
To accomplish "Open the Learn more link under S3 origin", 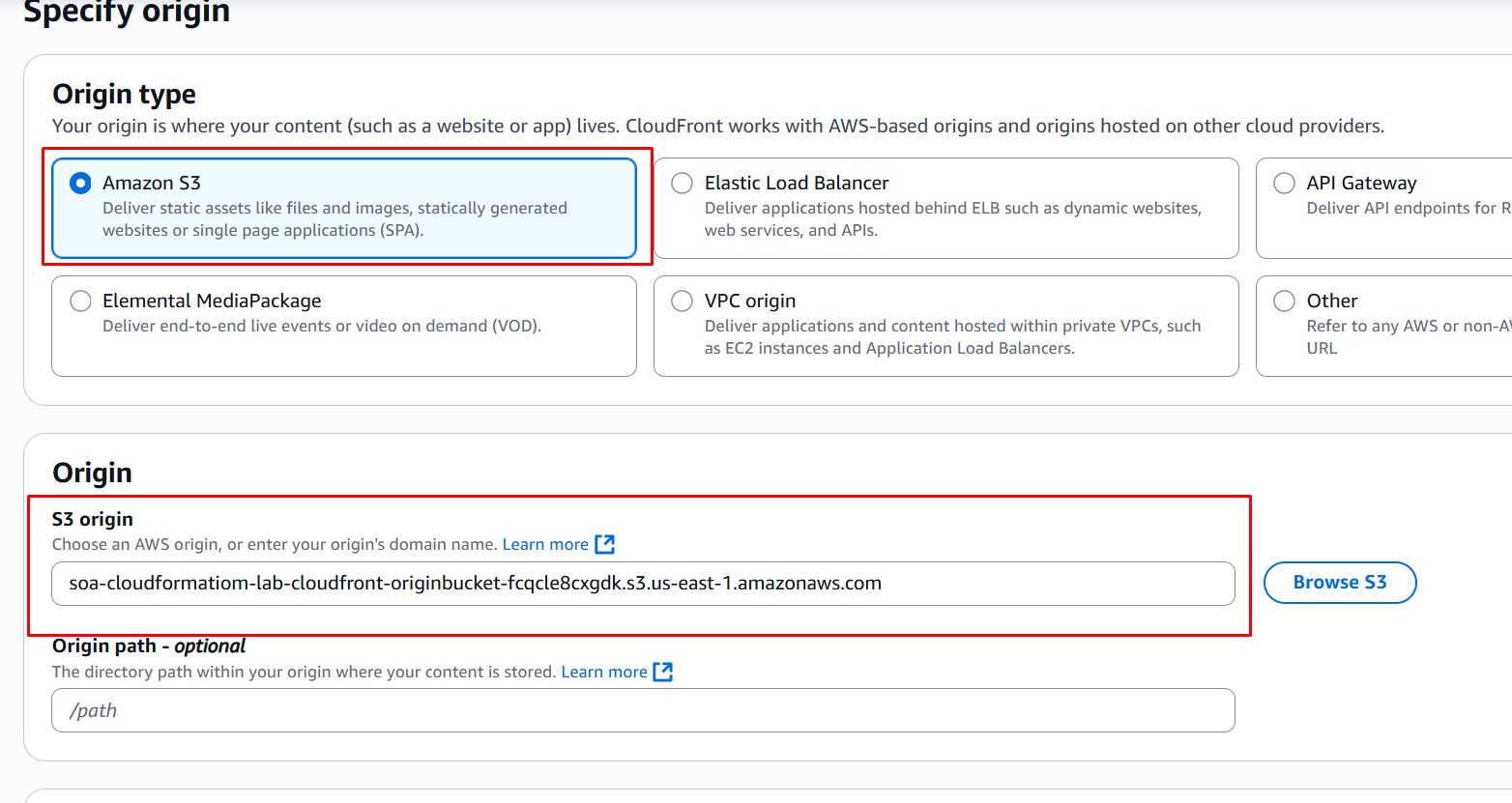I will [545, 544].
